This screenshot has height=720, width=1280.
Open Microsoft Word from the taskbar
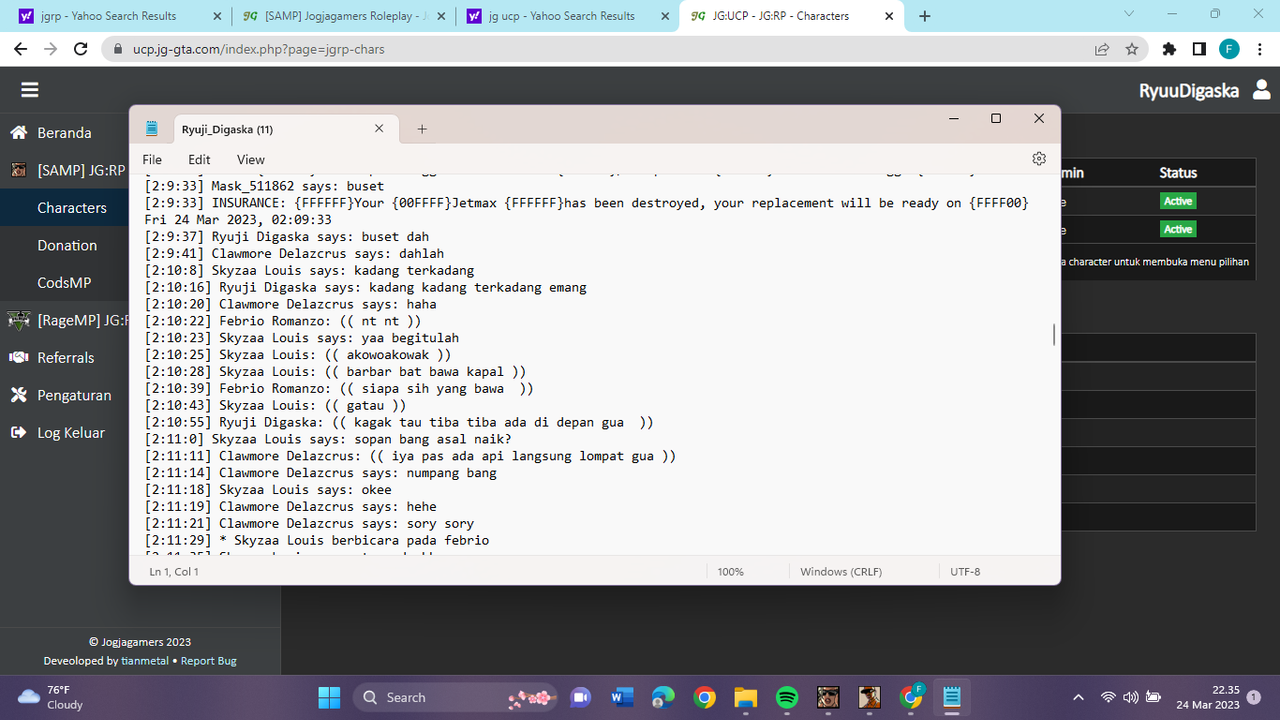[622, 697]
